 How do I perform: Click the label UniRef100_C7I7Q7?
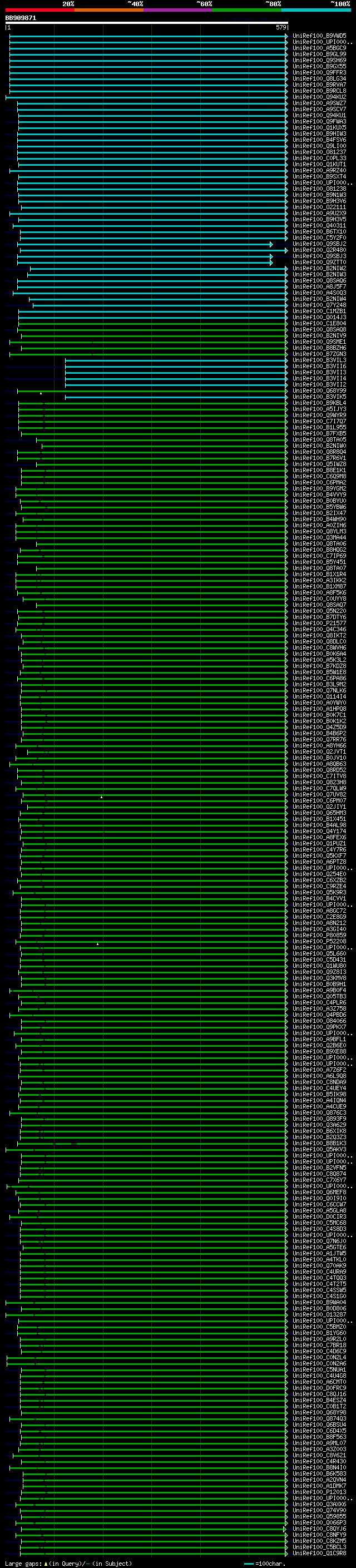click(x=319, y=421)
